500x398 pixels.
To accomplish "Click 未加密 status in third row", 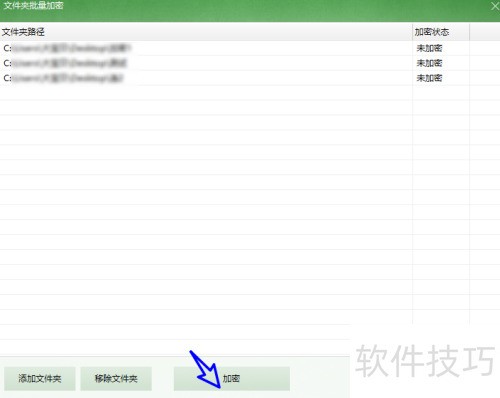I will click(x=429, y=78).
